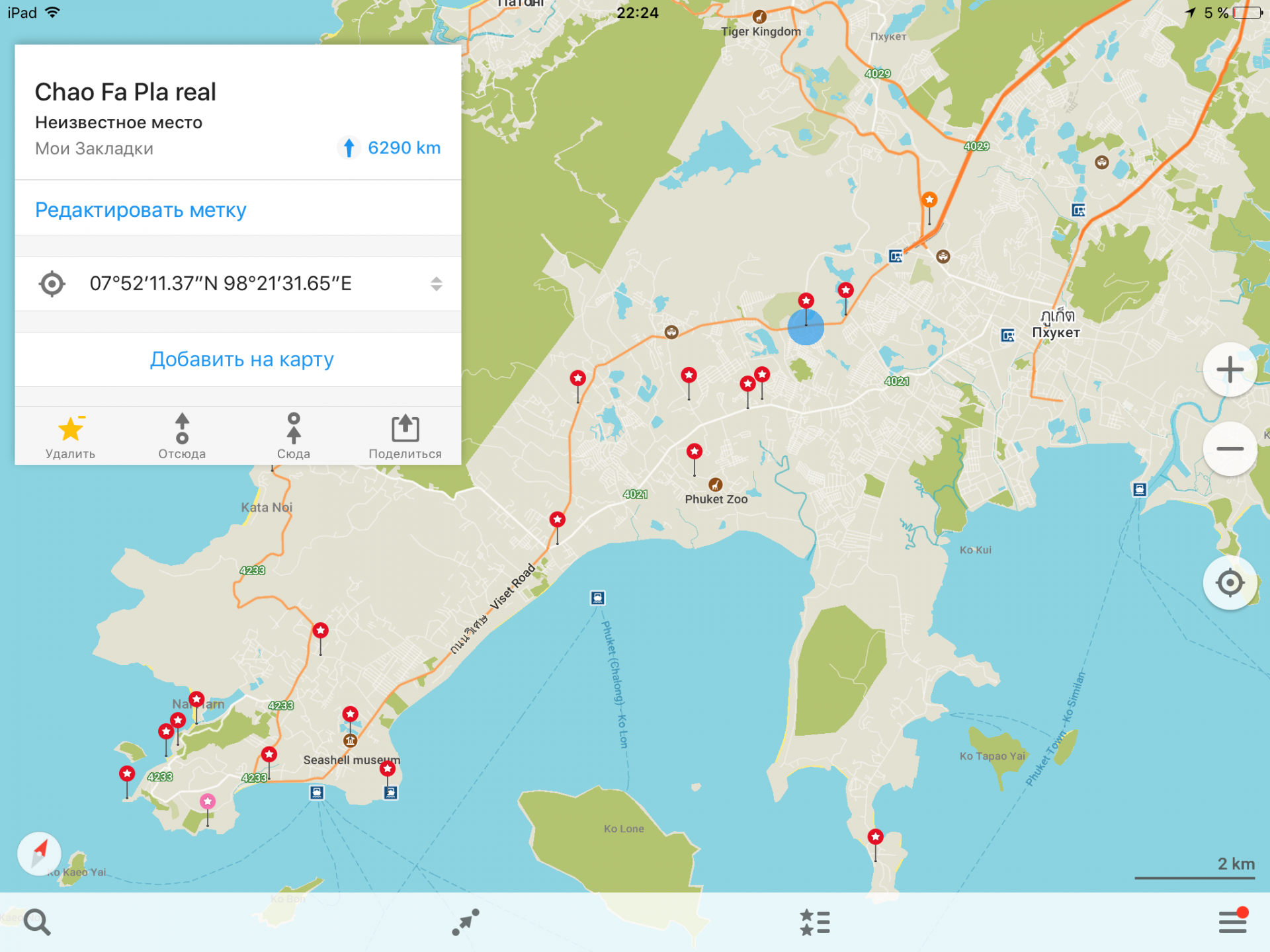
Task: Open the bookmarks list icon
Action: coord(815,922)
